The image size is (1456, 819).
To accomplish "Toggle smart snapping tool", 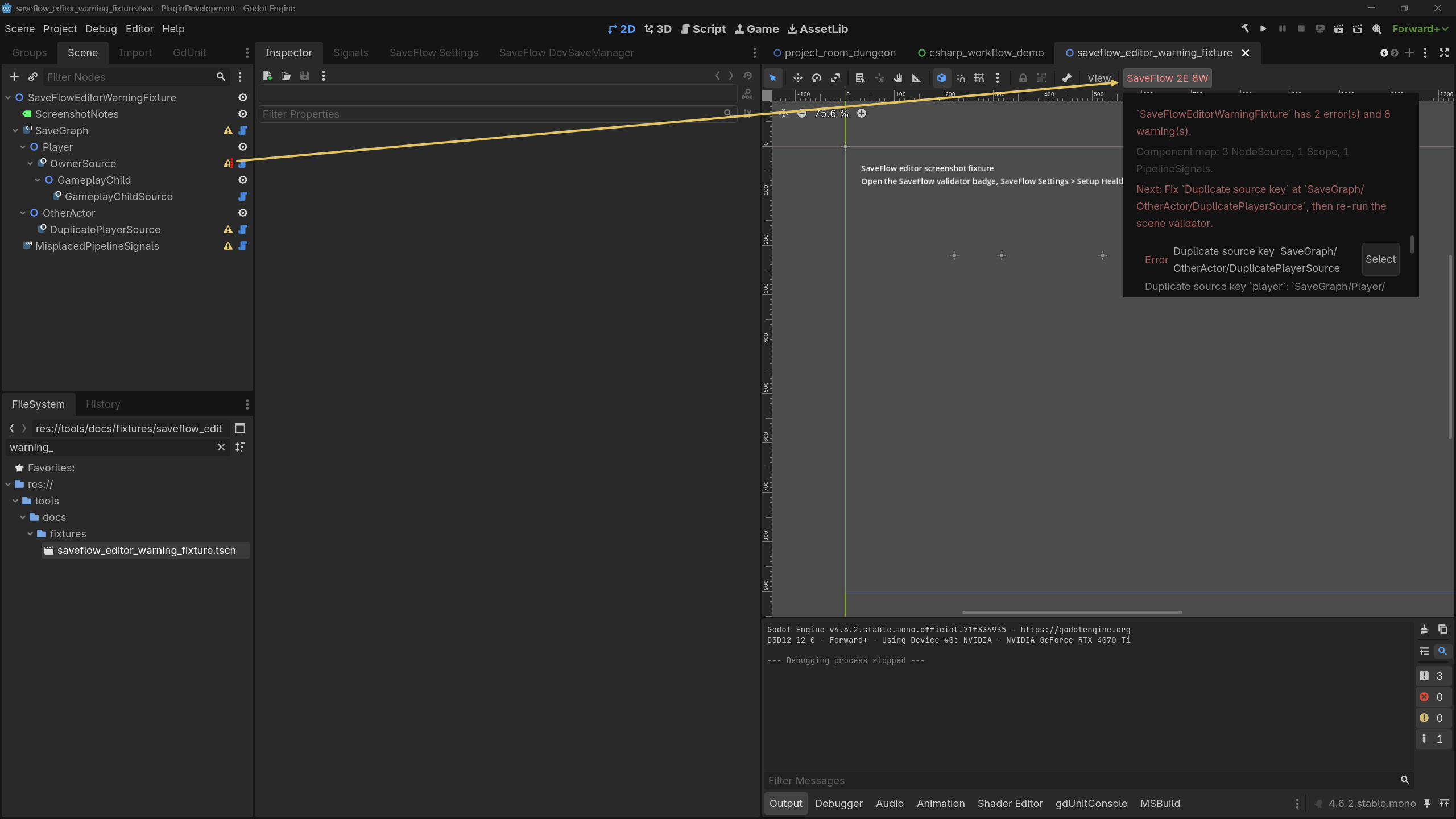I will coord(961,78).
